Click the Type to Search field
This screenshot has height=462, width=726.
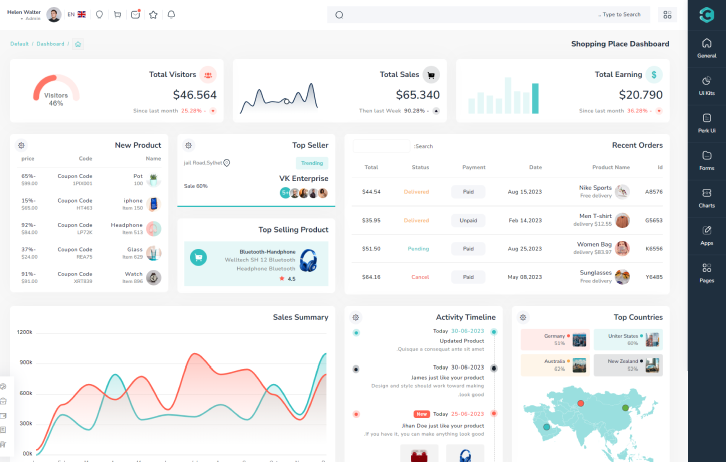490,15
